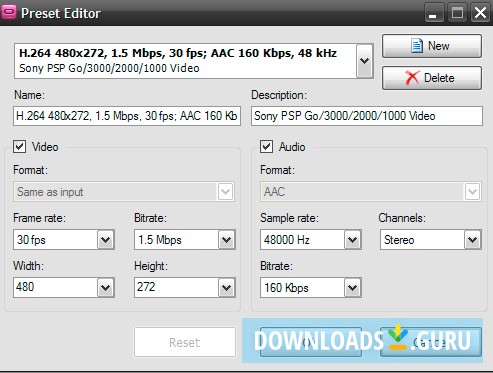
Task: Delete the current preset
Action: (432, 78)
